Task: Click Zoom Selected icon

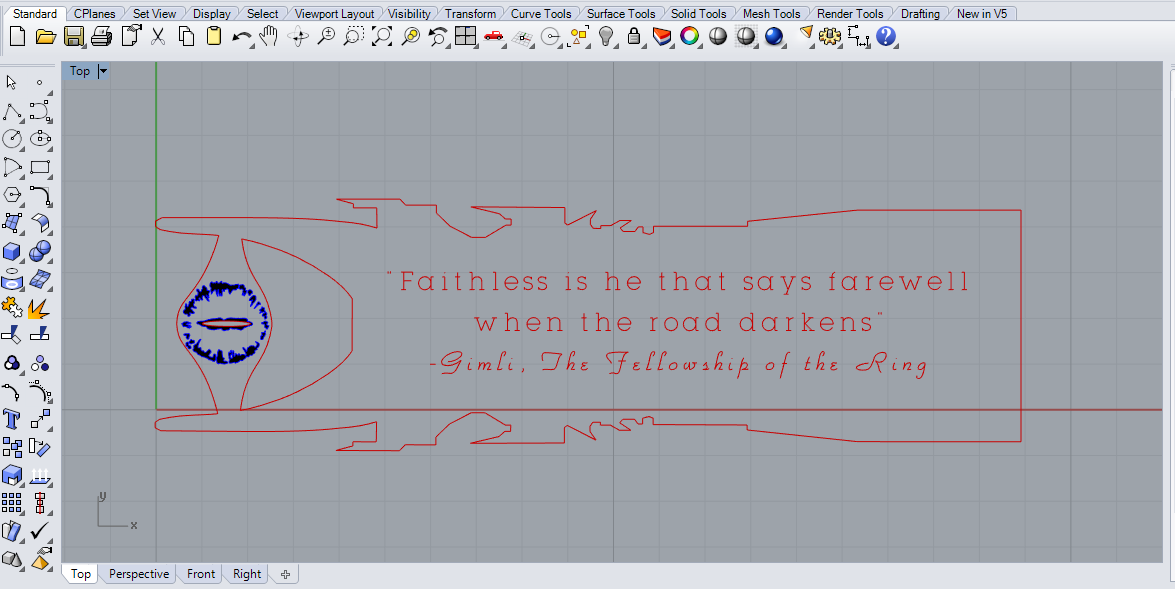Action: [x=411, y=36]
